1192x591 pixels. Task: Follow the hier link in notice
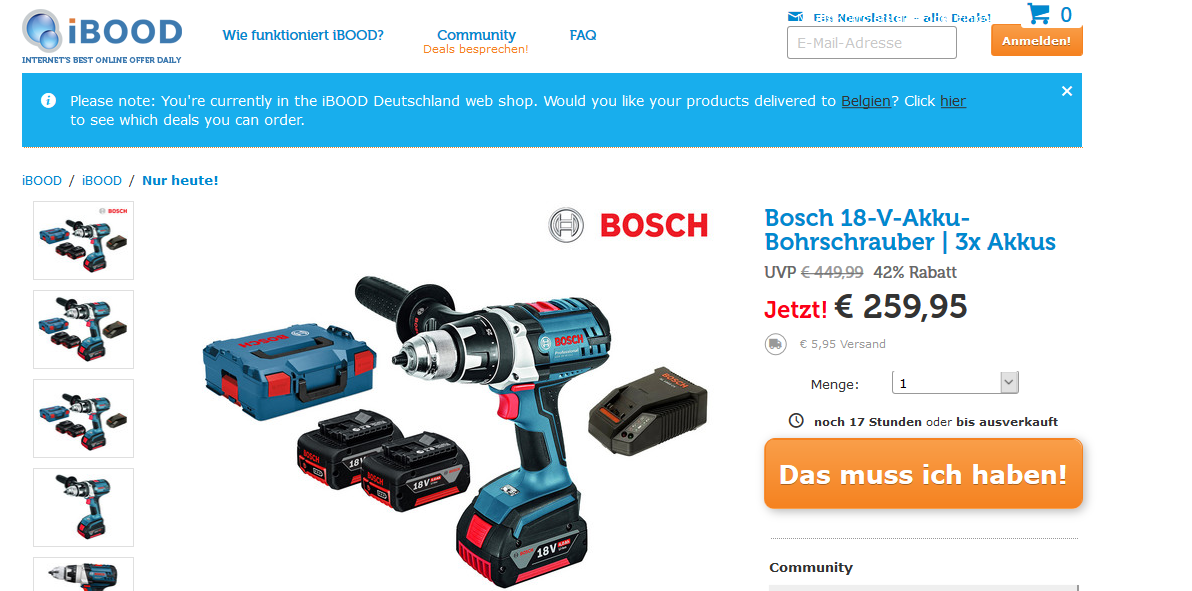point(953,101)
